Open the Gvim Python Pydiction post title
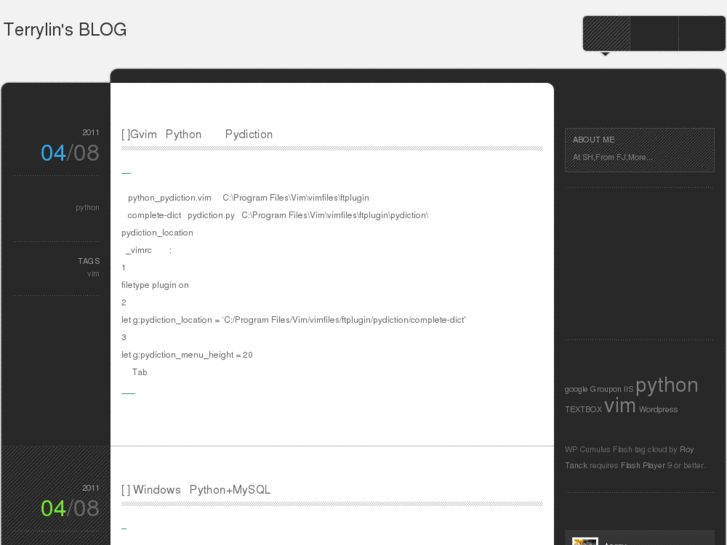 pyautogui.click(x=197, y=135)
